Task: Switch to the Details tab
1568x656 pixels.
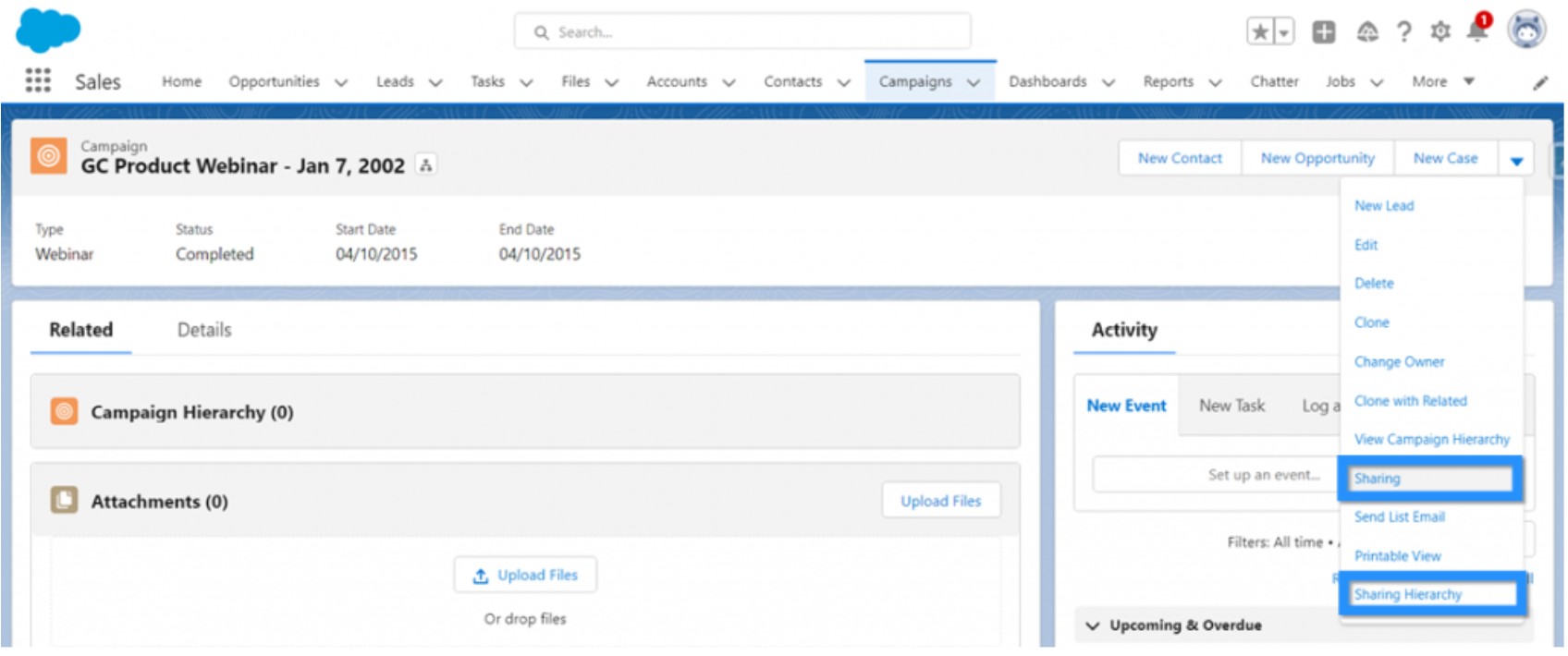Action: [204, 330]
